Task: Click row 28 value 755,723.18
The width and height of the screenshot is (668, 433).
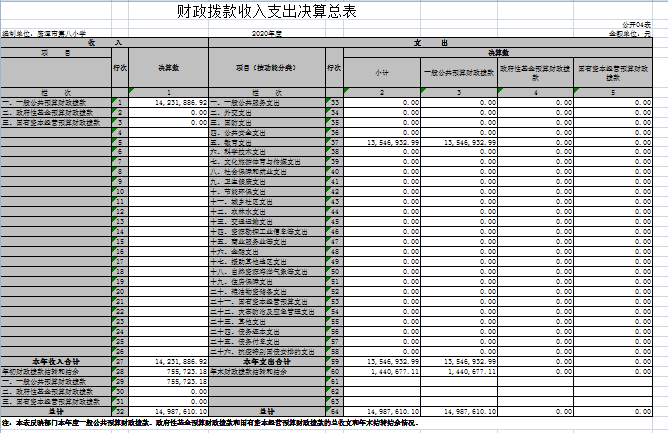Action: pos(169,372)
